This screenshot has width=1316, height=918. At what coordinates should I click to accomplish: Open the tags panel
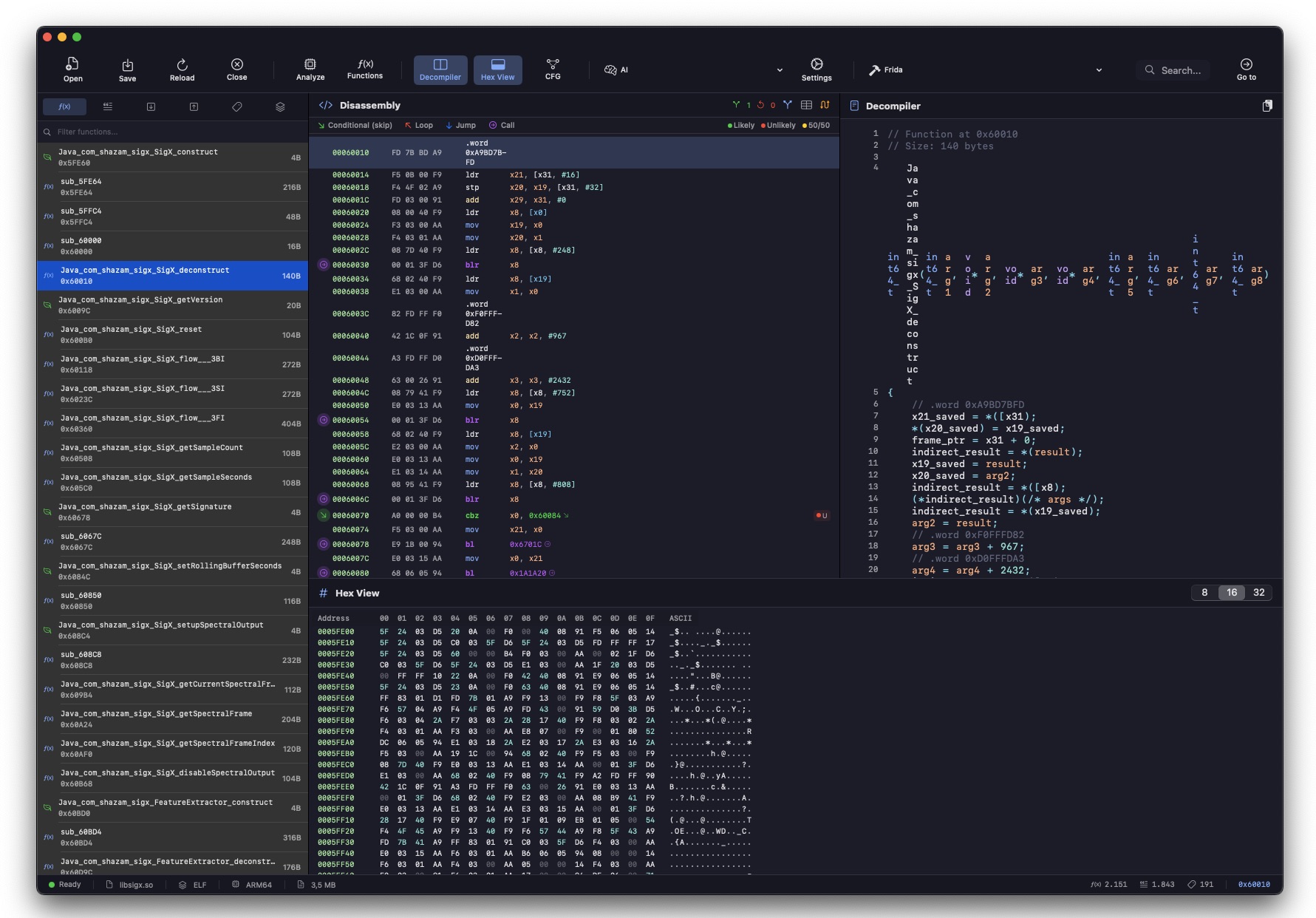click(x=236, y=106)
